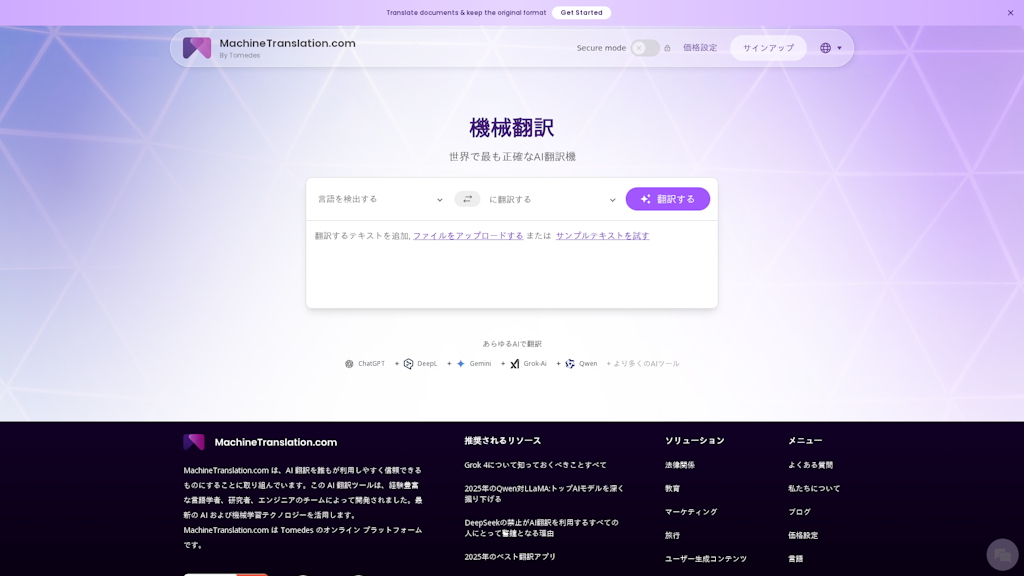Open Grok 4について知っておくべきことすべて article
Viewport: 1024px width, 576px height.
point(535,465)
